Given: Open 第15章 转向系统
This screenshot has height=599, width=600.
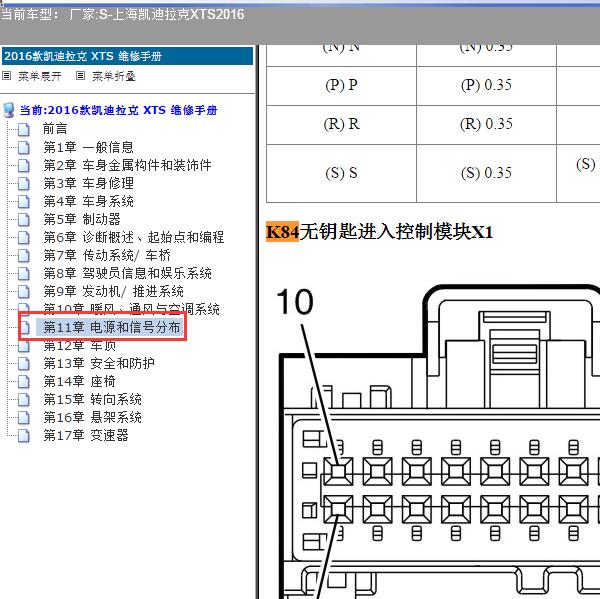Looking at the screenshot, I should (x=93, y=399).
